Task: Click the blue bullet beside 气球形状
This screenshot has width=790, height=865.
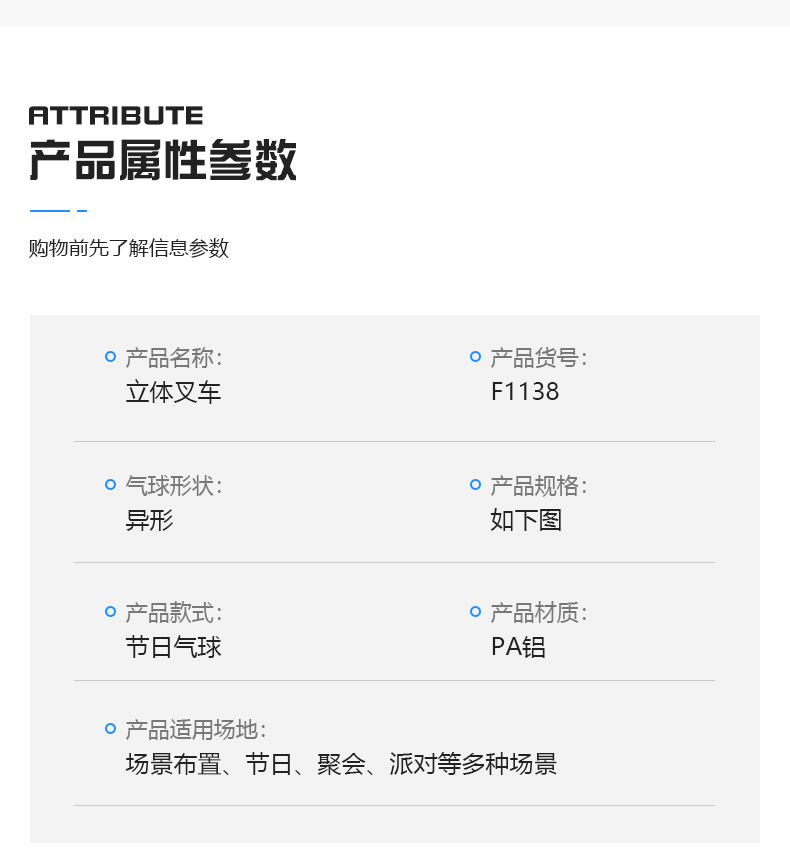Action: tap(111, 485)
